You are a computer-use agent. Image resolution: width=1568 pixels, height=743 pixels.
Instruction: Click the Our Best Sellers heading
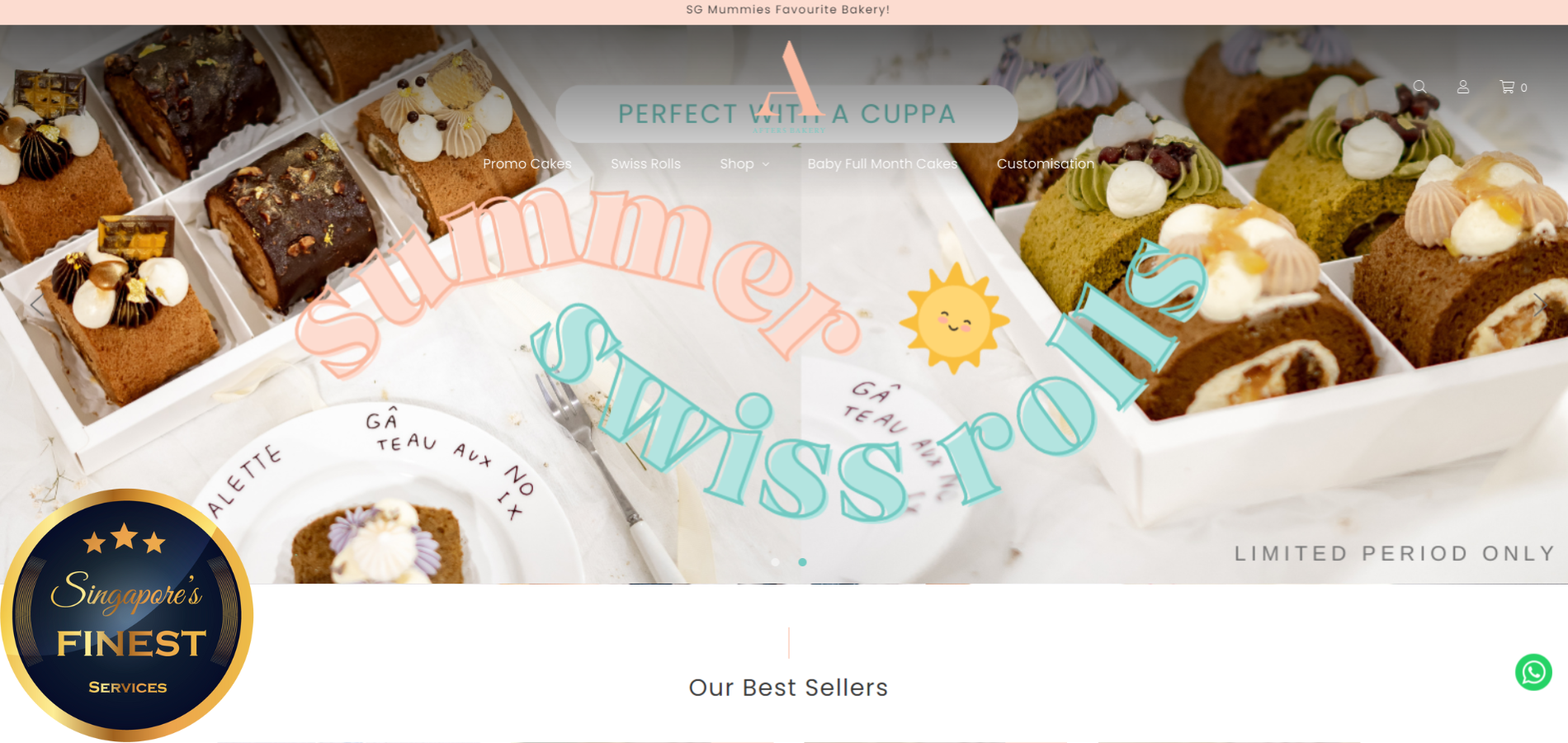coord(788,687)
